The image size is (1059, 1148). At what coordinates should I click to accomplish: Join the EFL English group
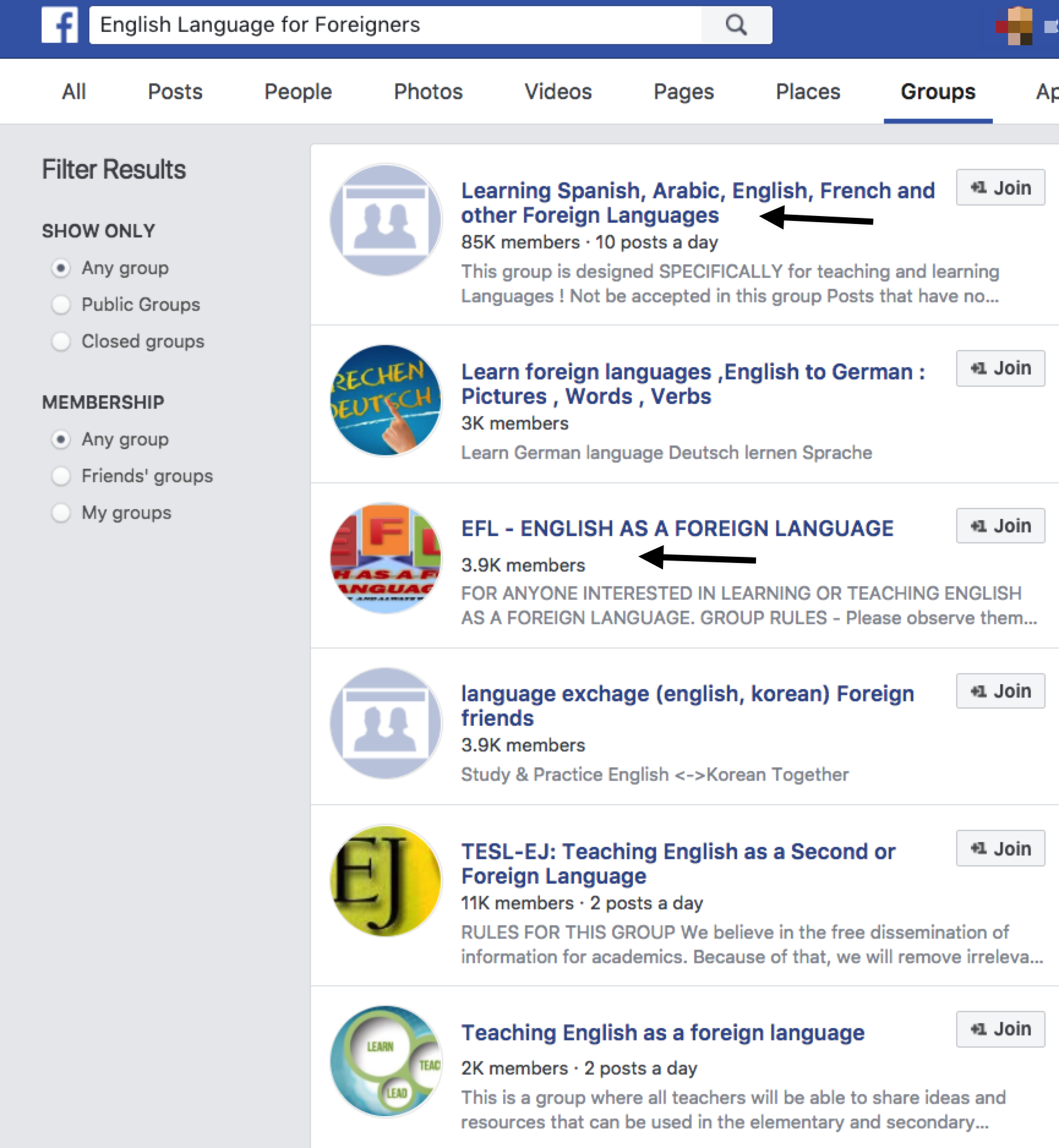click(1000, 526)
